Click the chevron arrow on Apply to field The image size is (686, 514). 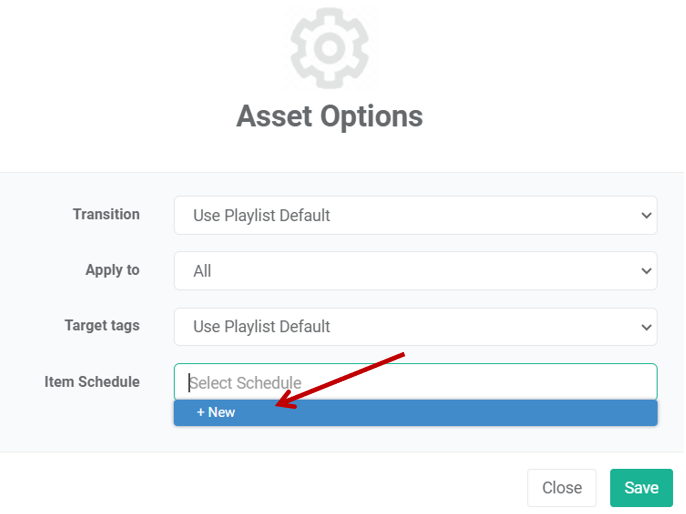(x=646, y=271)
